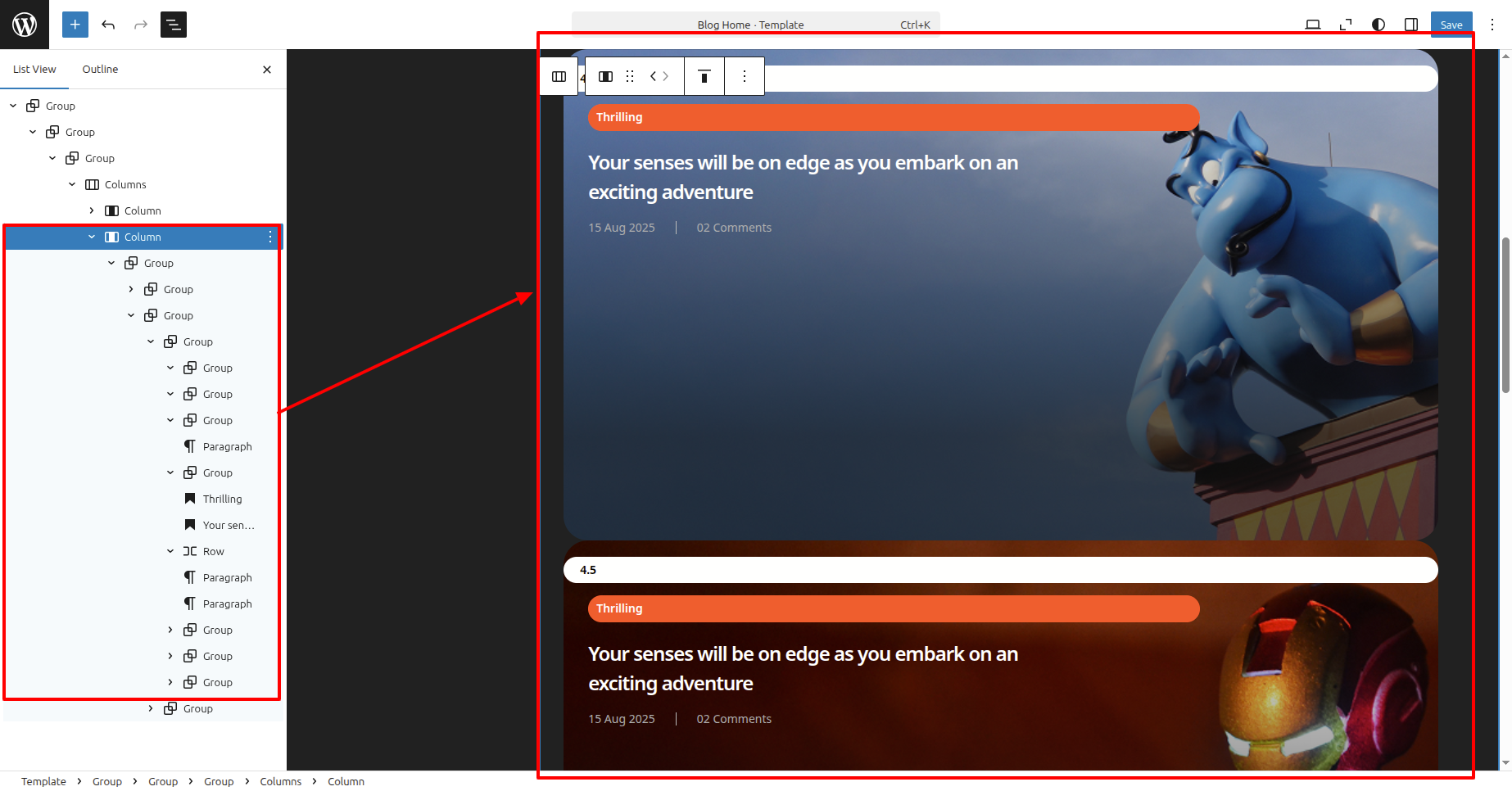Click the editor canvas vertical scrollbar
The height and width of the screenshot is (791, 1512).
click(1505, 315)
